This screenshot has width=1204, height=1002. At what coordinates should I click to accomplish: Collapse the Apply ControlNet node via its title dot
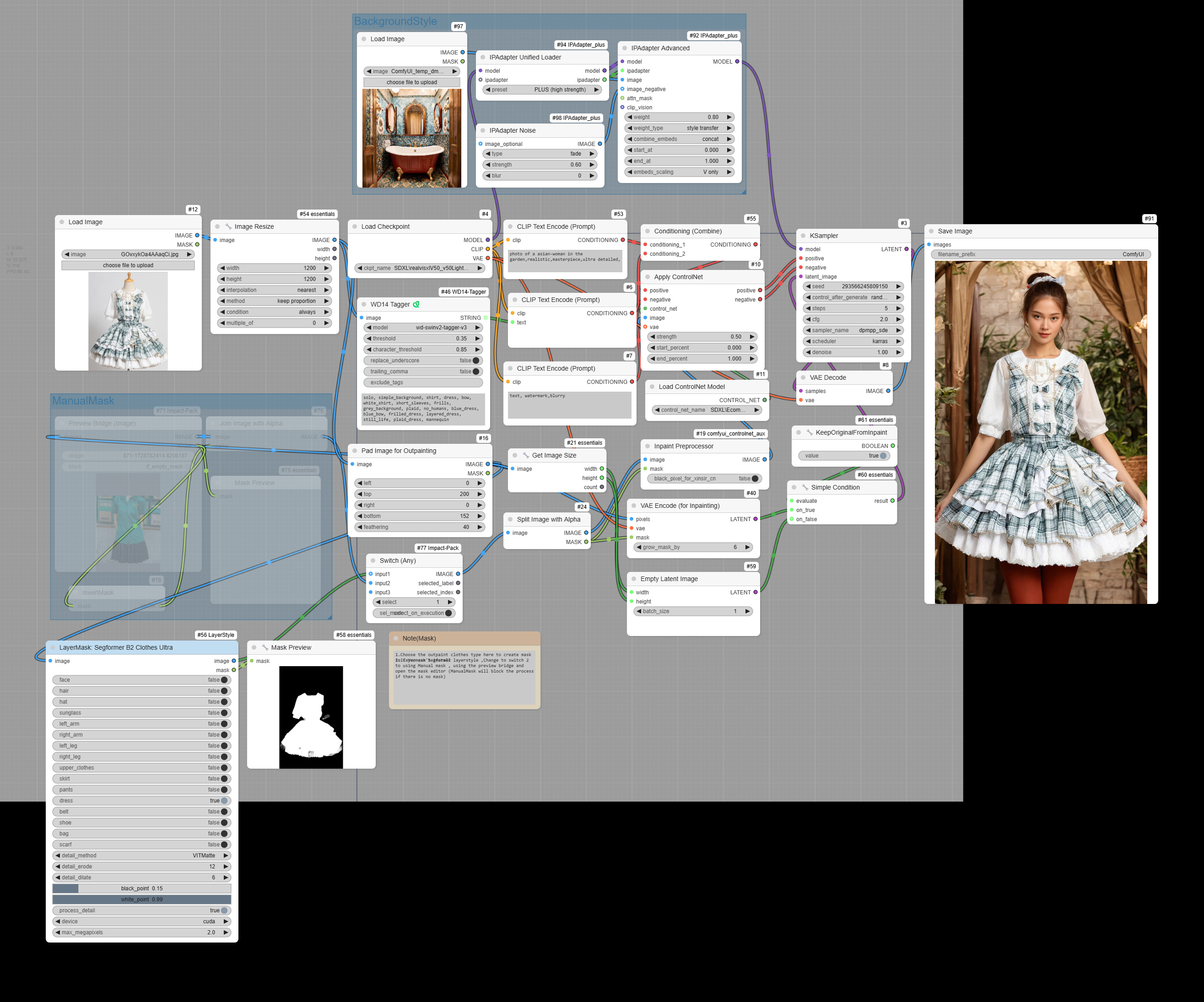point(647,277)
